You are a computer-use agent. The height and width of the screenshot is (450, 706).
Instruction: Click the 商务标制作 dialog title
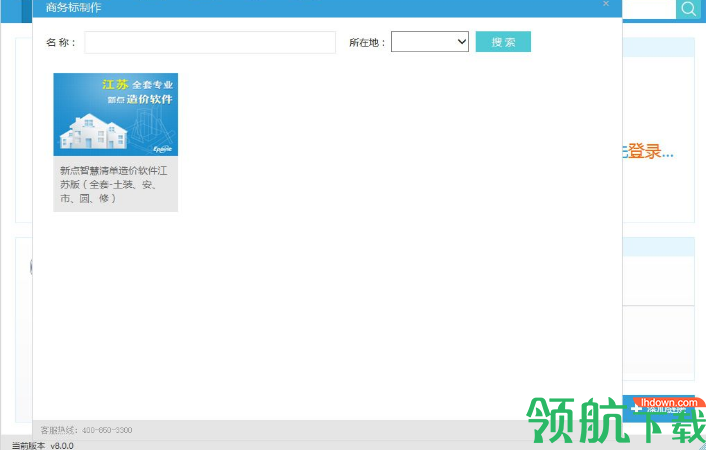73,7
